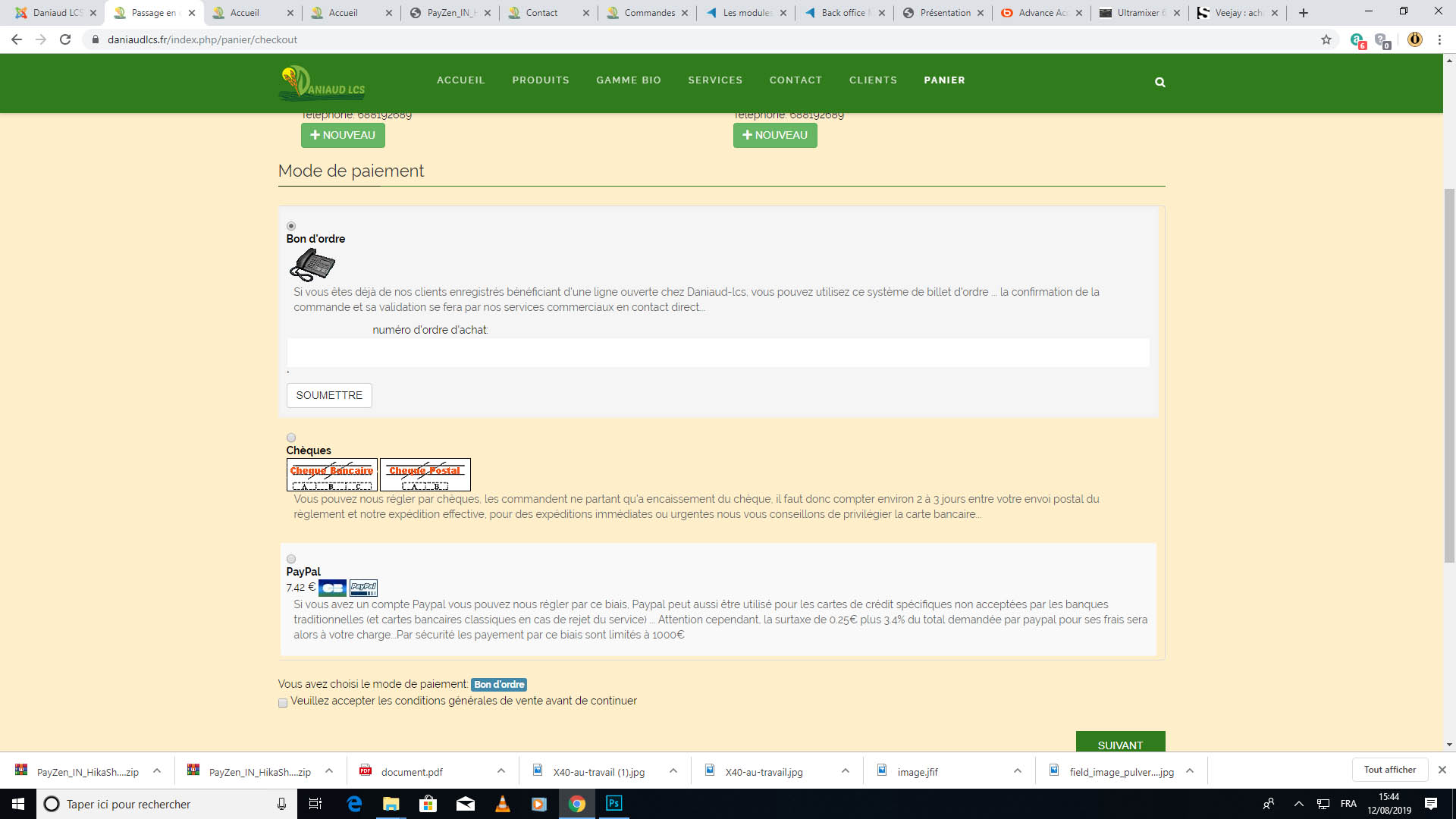Screen dimensions: 1456x819
Task: Open Photoshop from the taskbar
Action: click(613, 803)
